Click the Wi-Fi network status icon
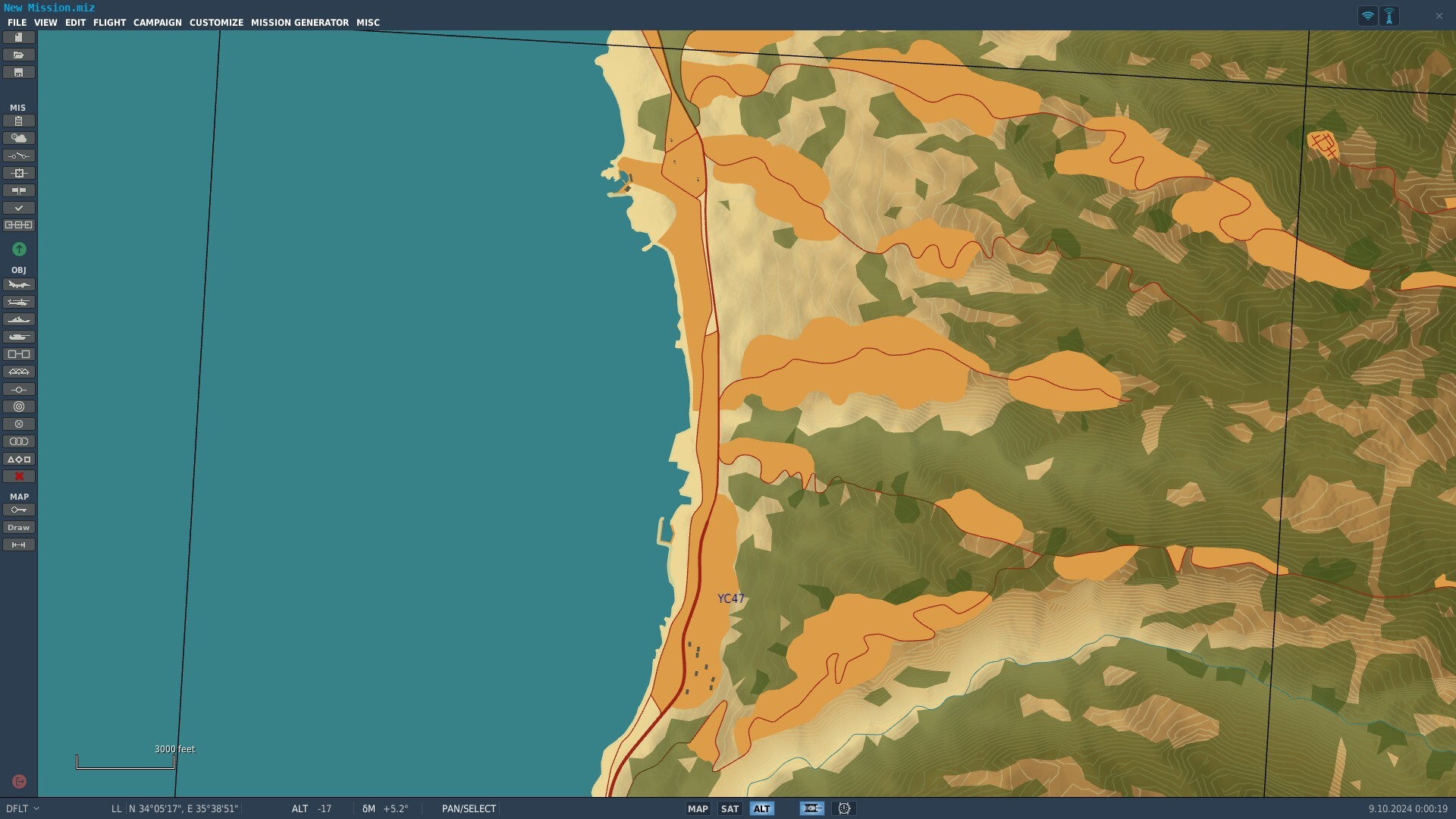 pos(1367,16)
